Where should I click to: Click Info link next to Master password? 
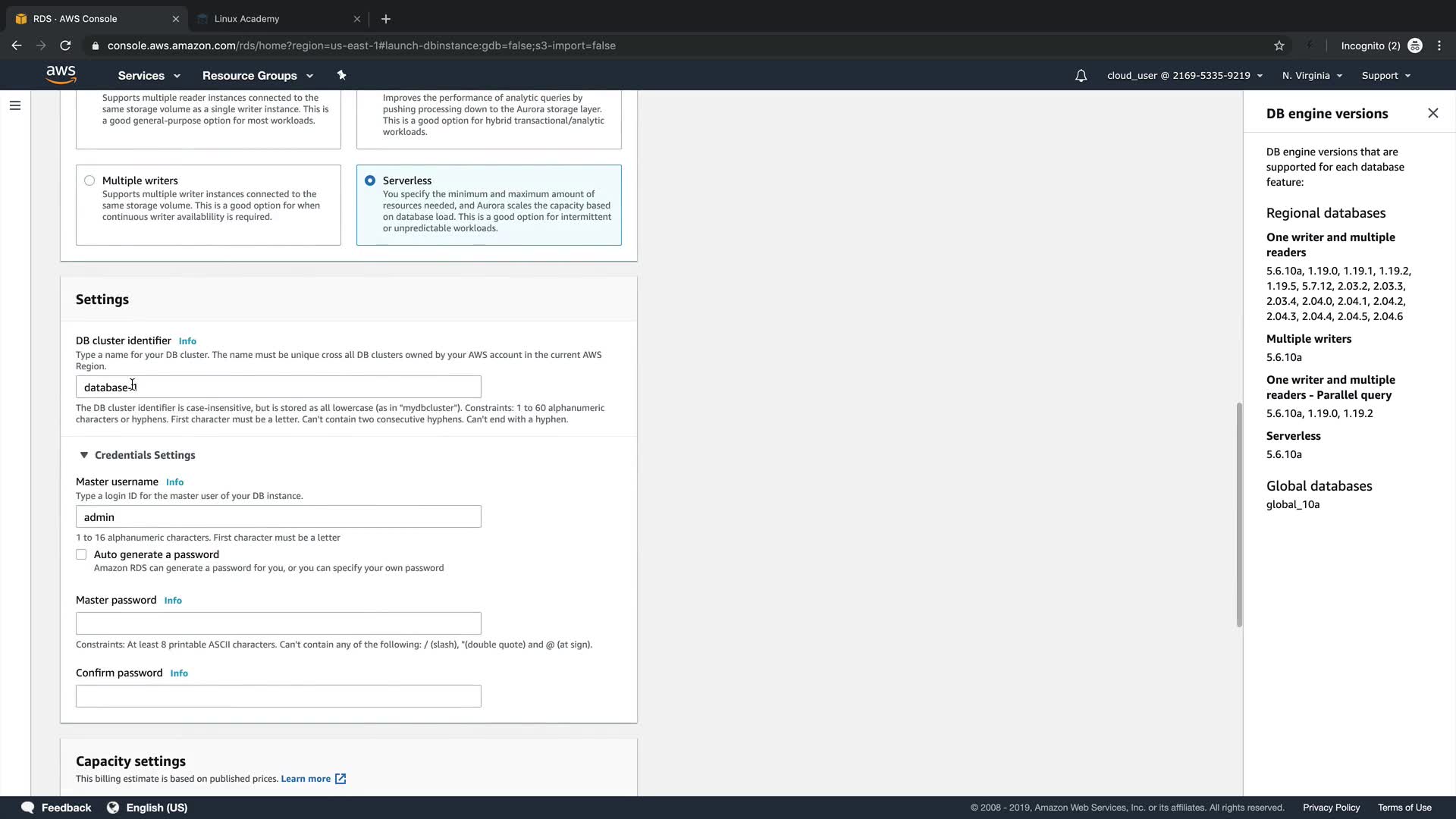(x=173, y=601)
